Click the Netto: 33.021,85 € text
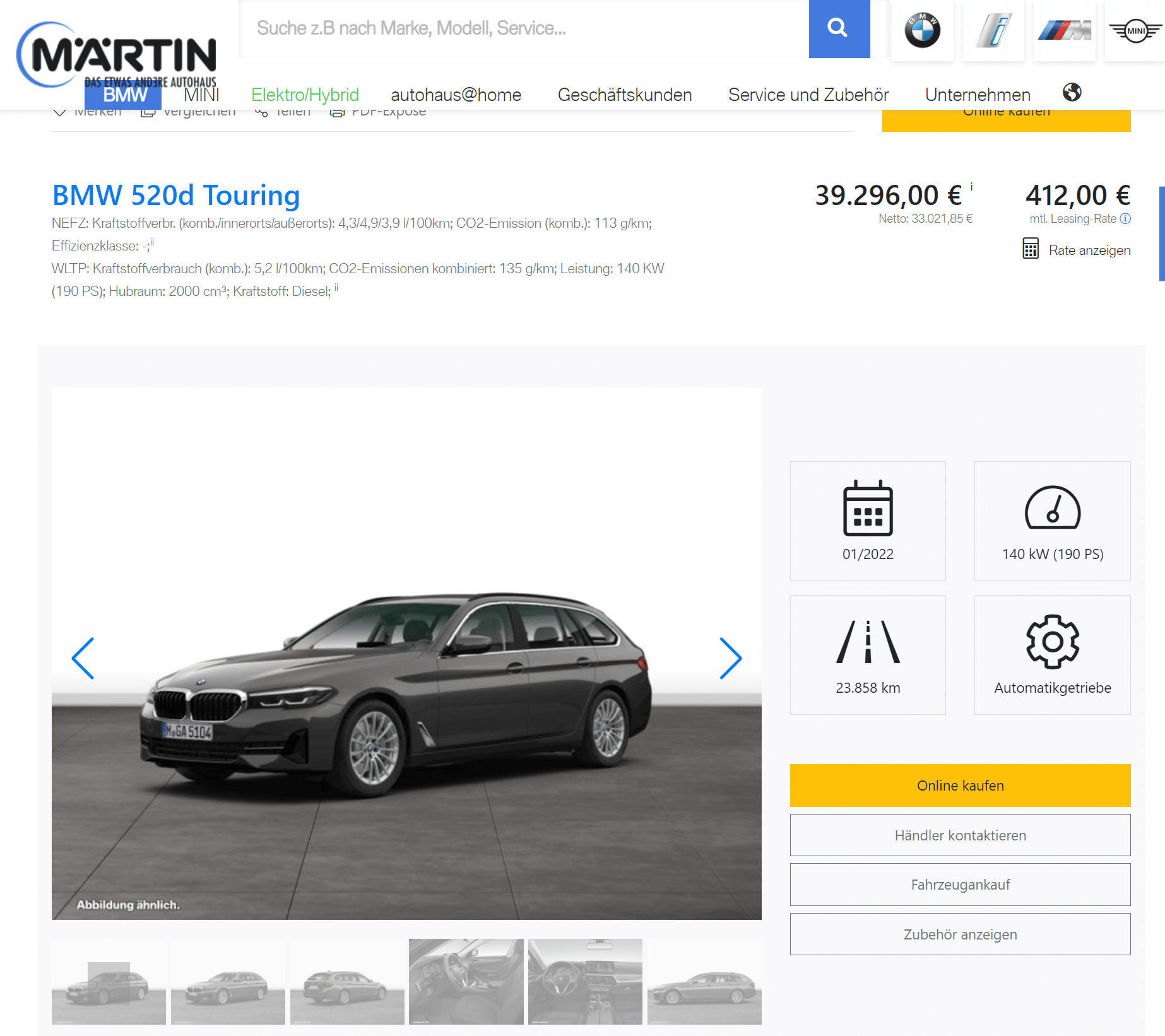 [x=925, y=219]
